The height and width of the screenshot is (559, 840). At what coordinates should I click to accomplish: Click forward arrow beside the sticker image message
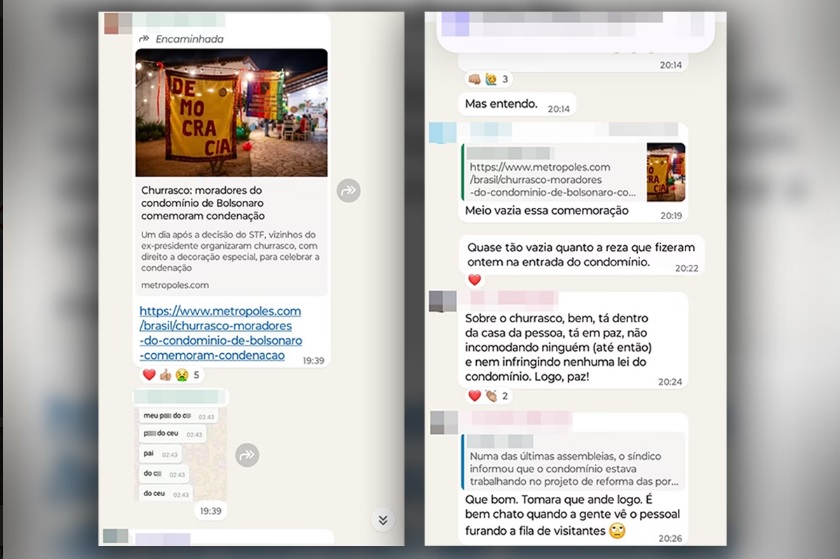tap(247, 455)
